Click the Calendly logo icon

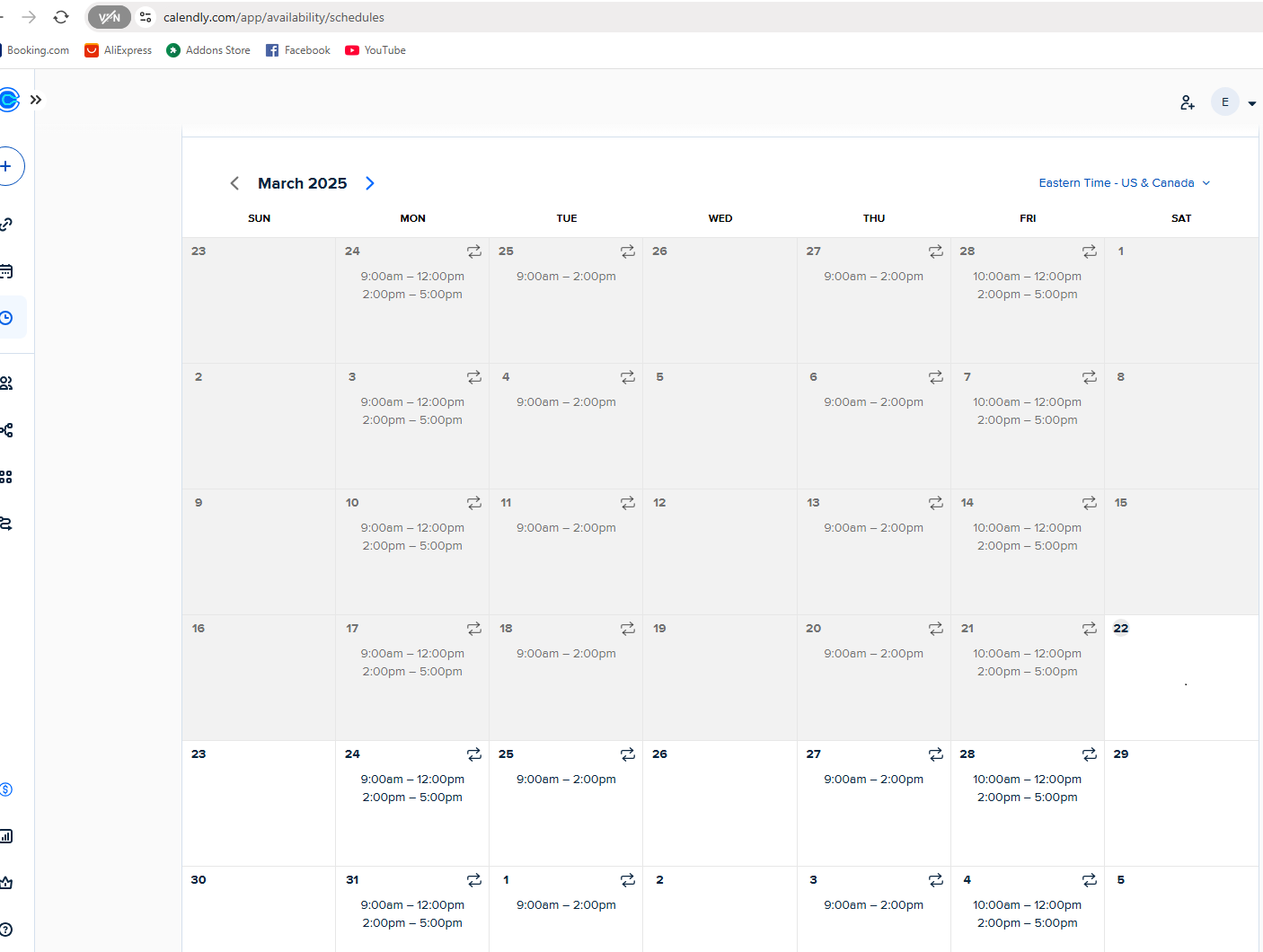pos(8,100)
